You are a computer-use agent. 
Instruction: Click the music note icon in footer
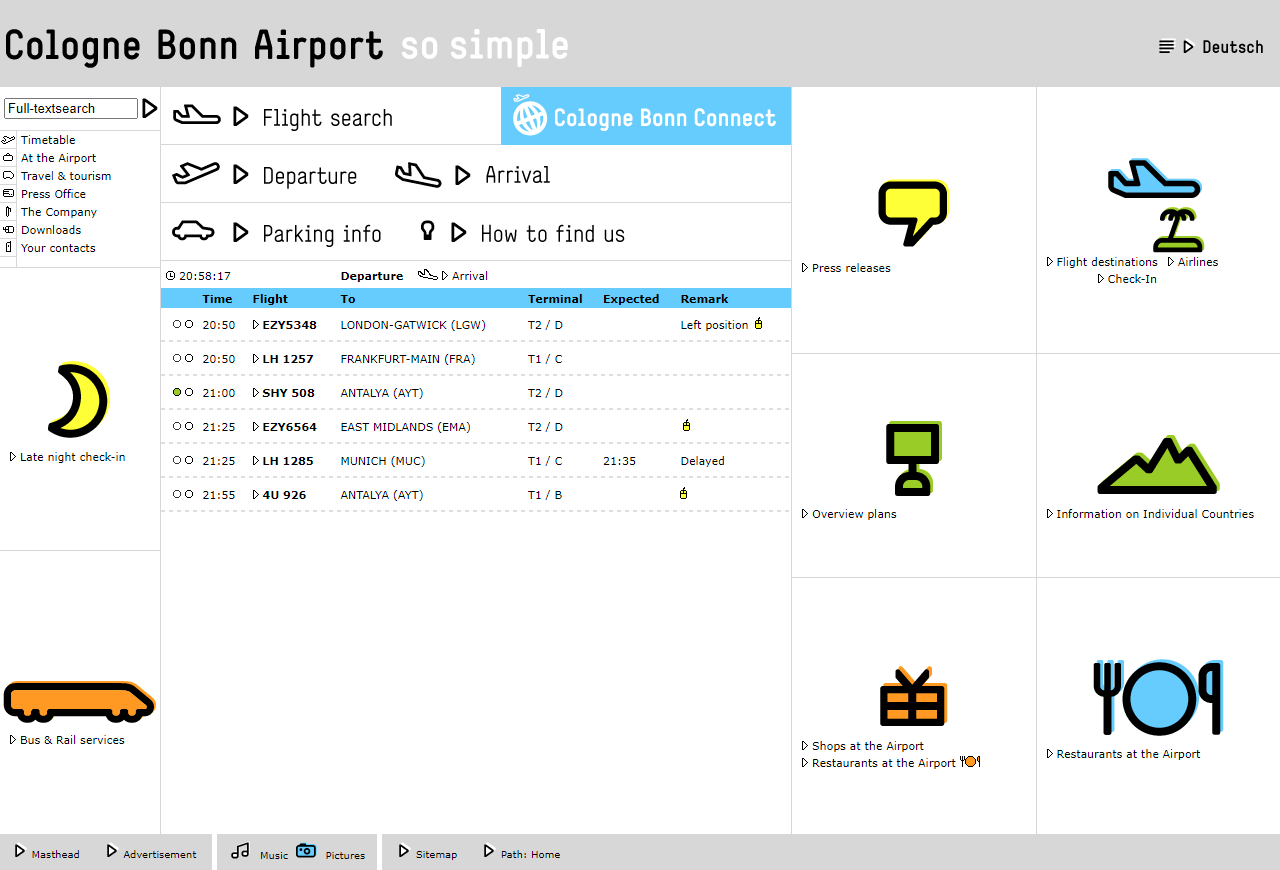[x=240, y=851]
